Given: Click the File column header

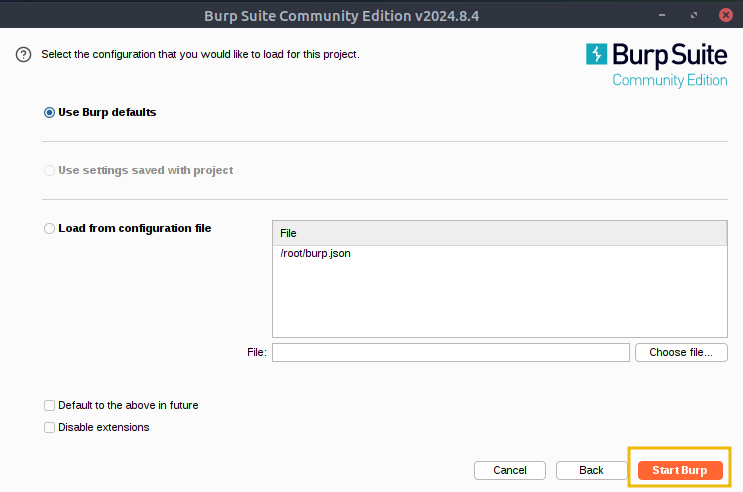Looking at the screenshot, I should coord(499,233).
